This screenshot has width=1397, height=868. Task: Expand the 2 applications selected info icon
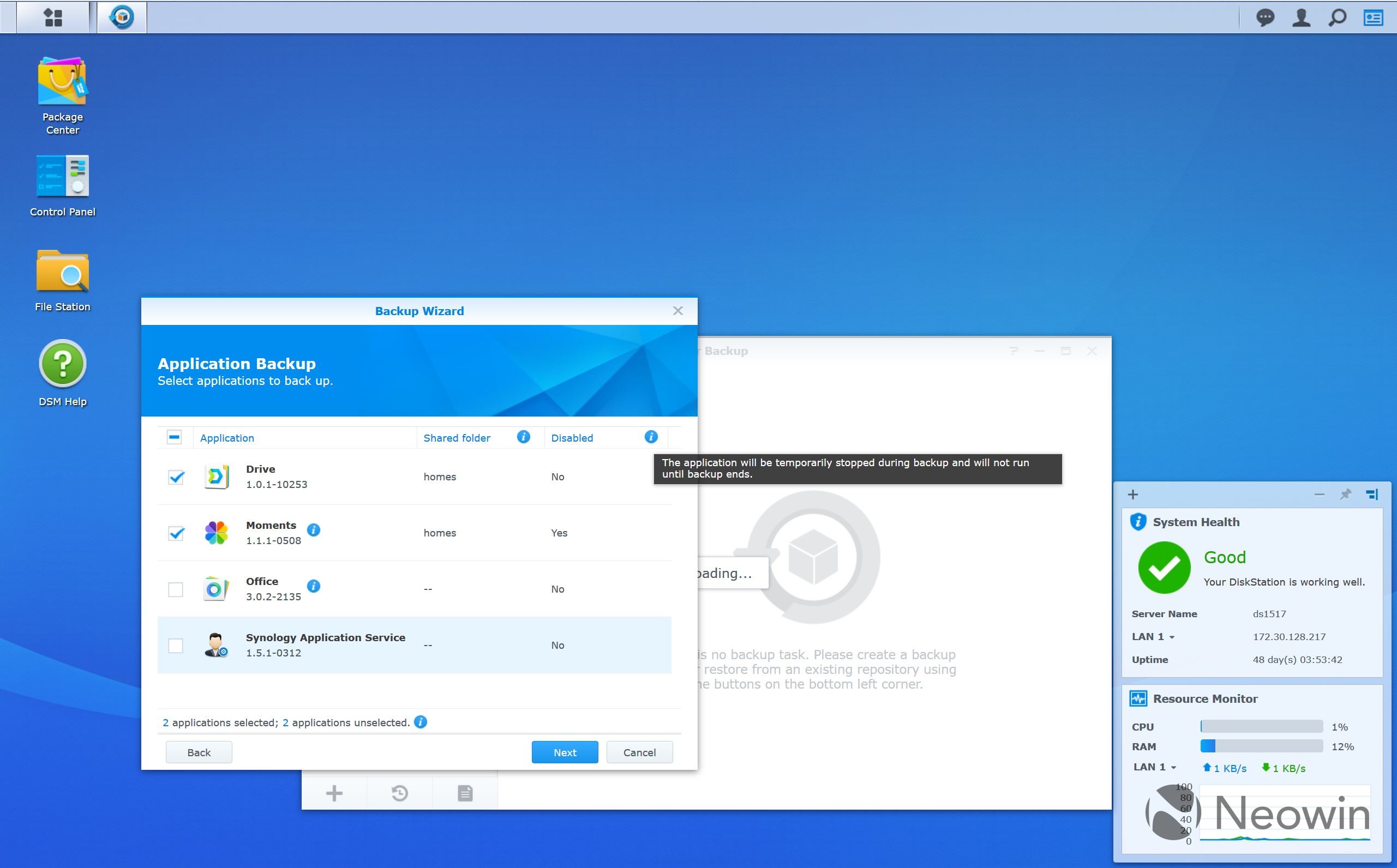click(421, 722)
